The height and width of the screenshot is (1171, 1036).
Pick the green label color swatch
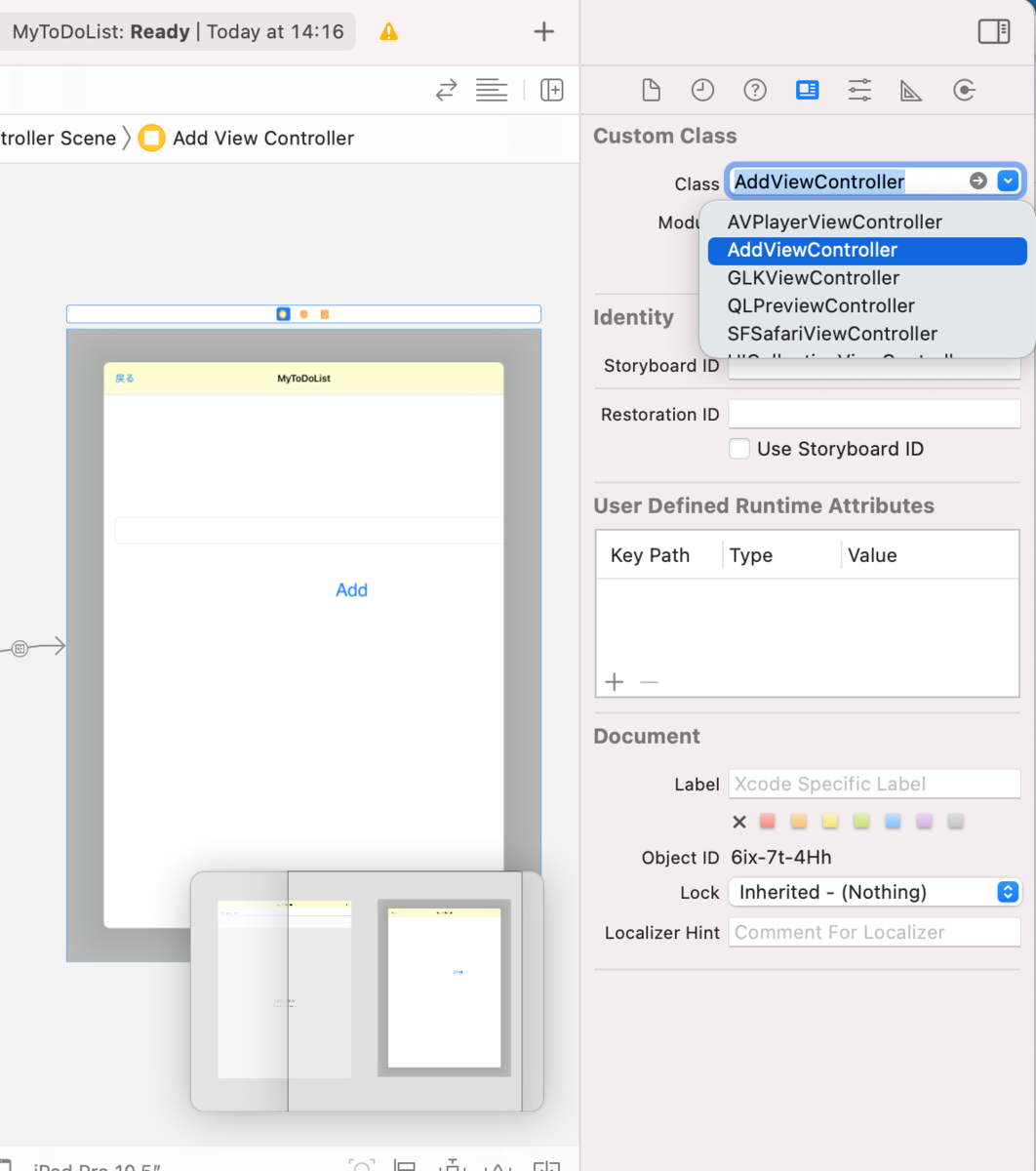click(x=861, y=822)
